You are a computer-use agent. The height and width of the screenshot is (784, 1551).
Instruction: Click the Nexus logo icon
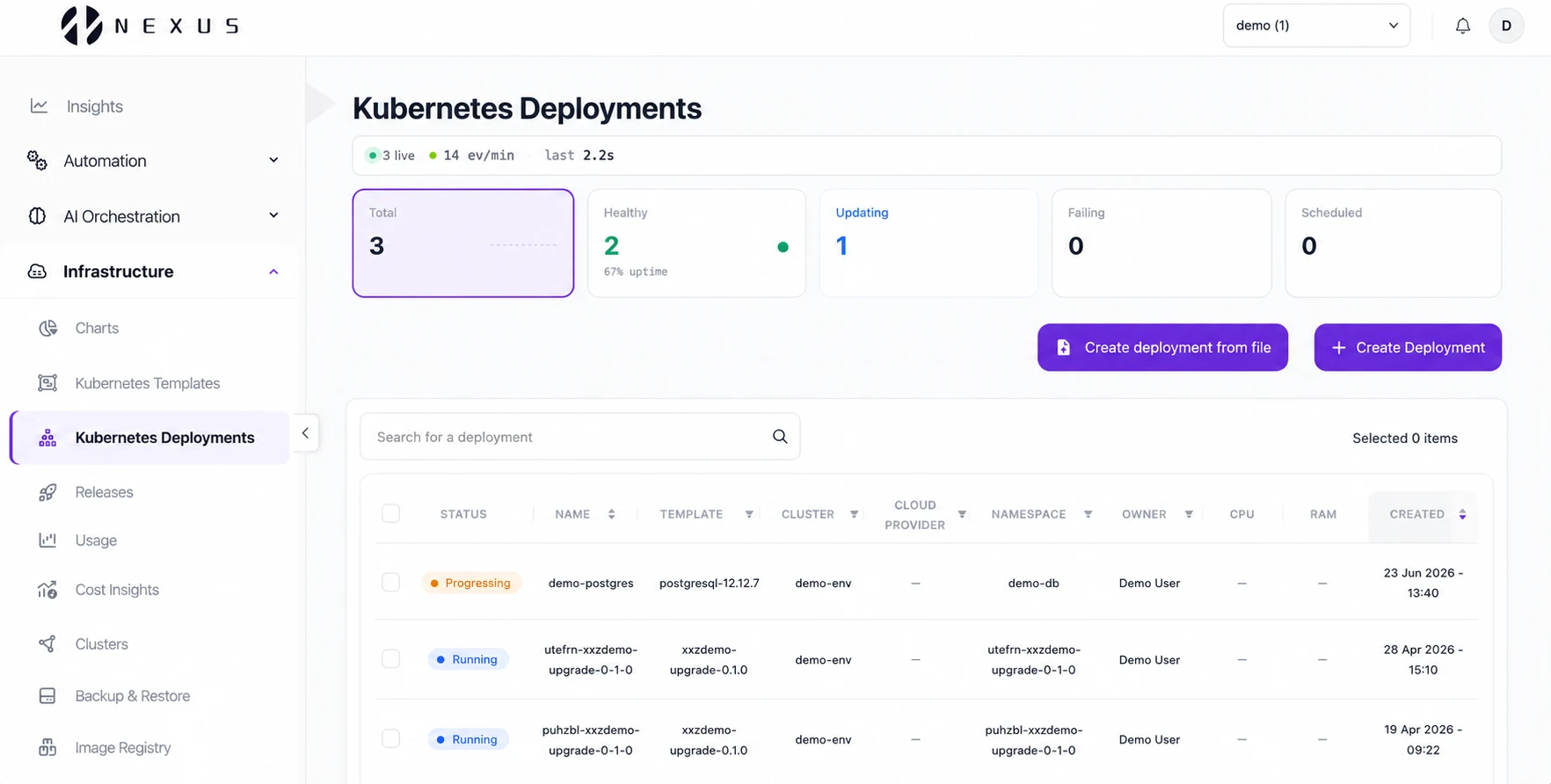[x=82, y=25]
